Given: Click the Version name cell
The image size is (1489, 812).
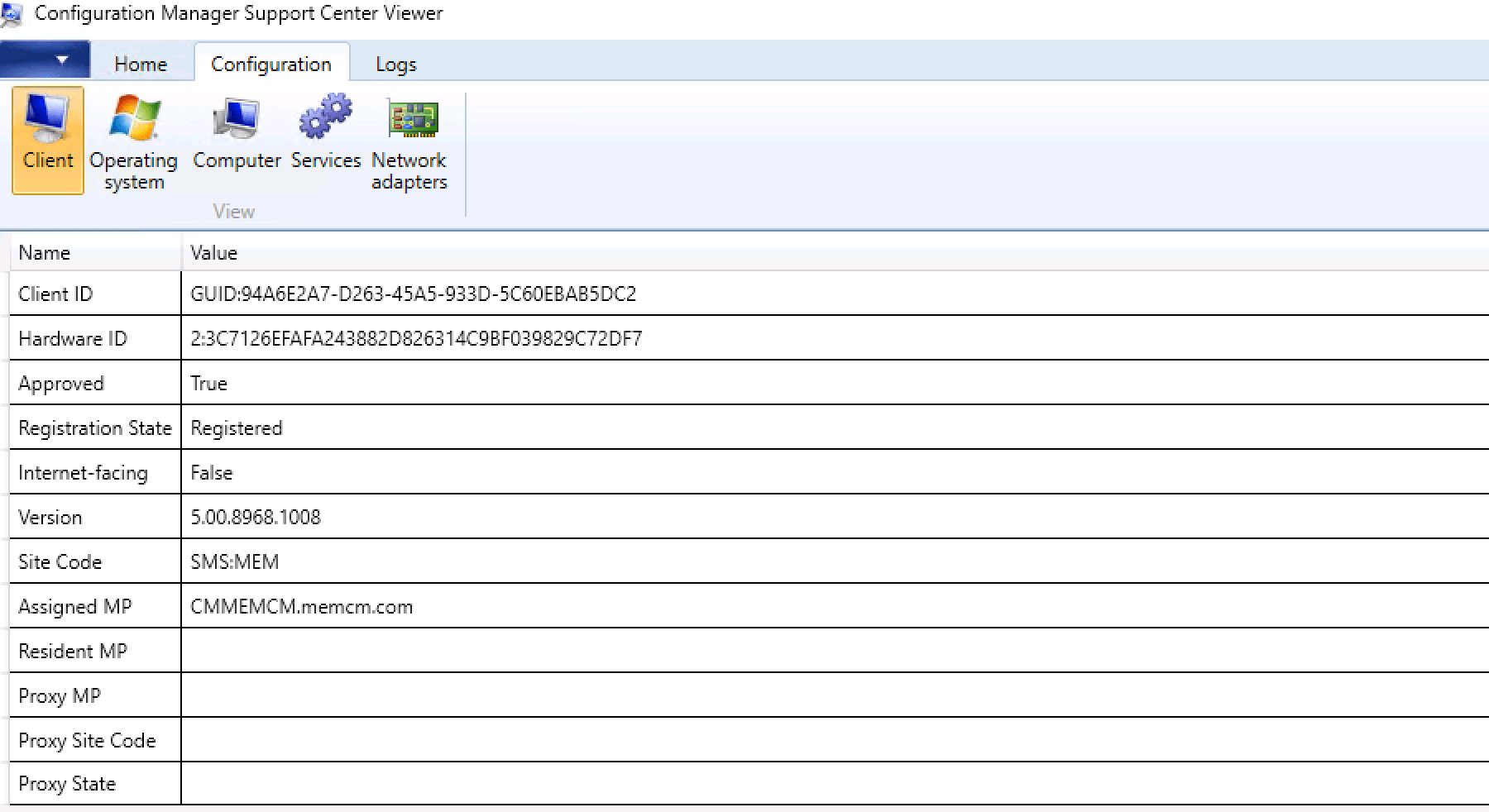Looking at the screenshot, I should [95, 517].
